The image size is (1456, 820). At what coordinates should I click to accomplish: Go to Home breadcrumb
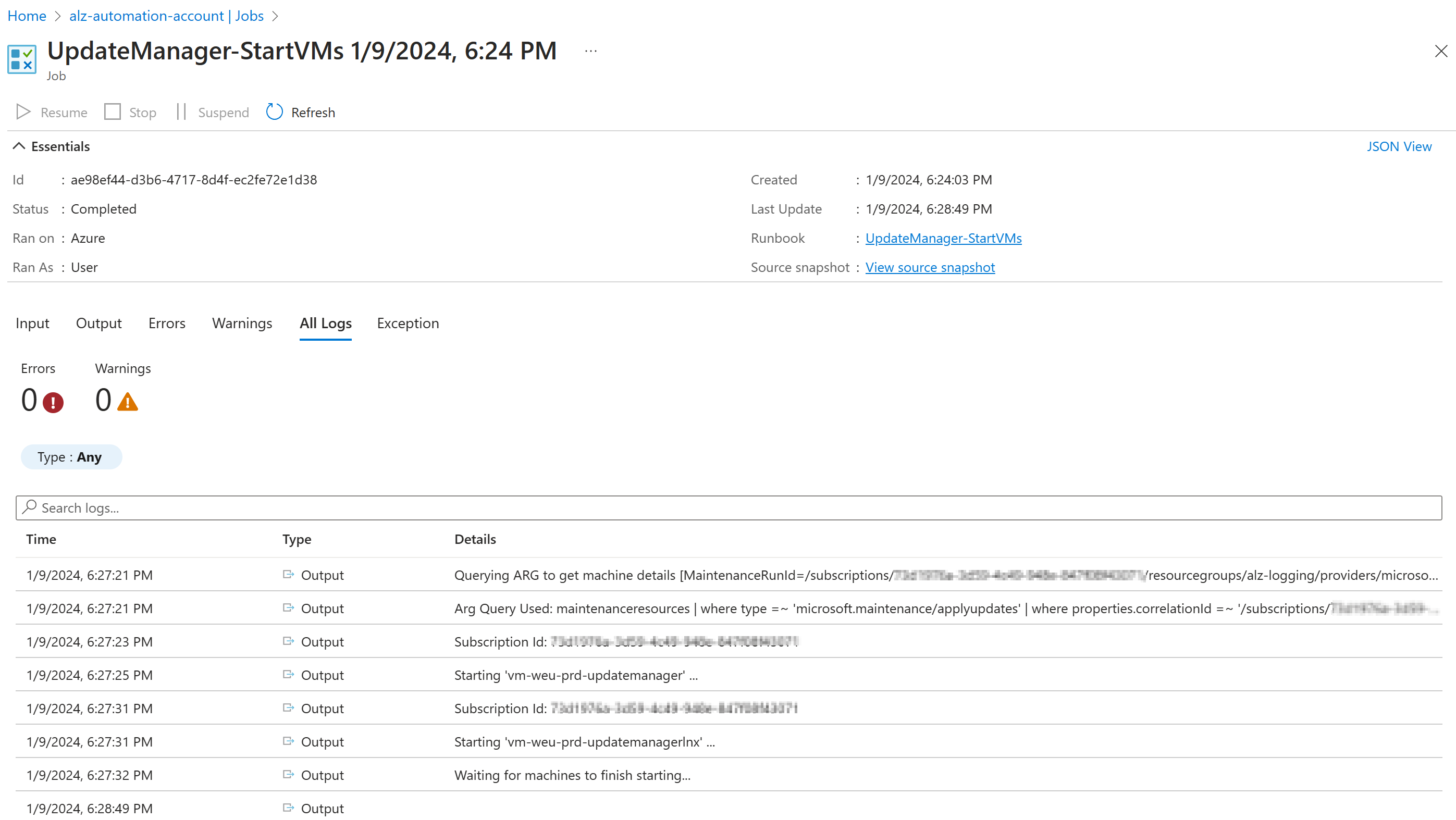coord(27,16)
